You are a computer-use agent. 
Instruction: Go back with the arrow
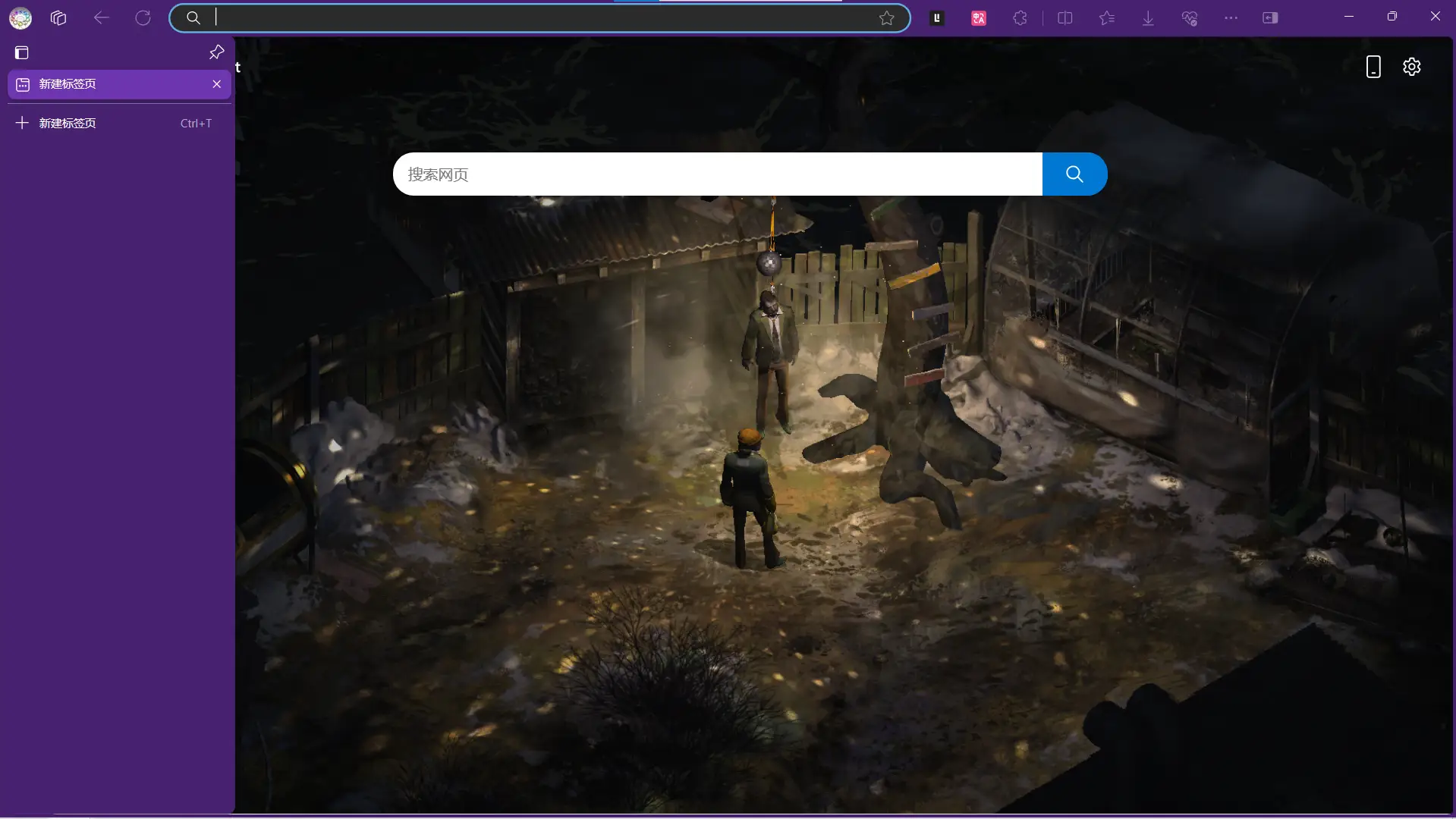click(101, 17)
